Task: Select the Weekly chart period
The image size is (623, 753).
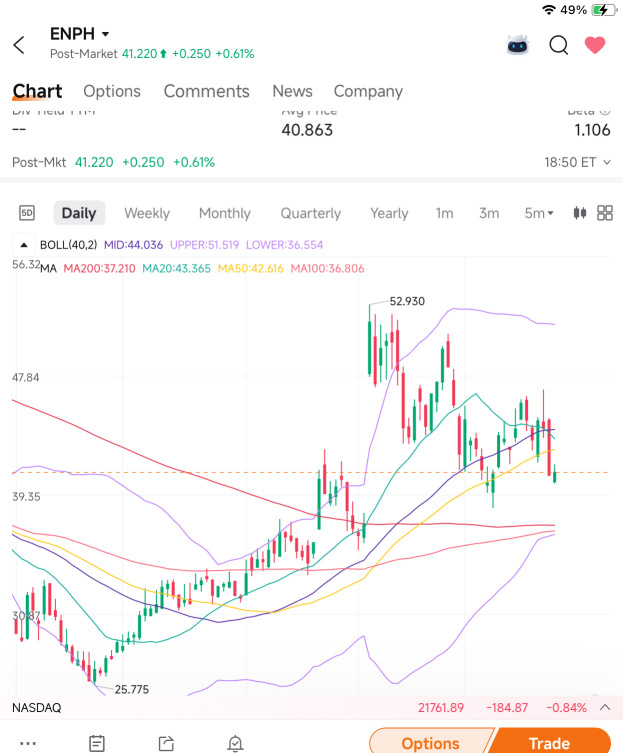Action: [147, 213]
